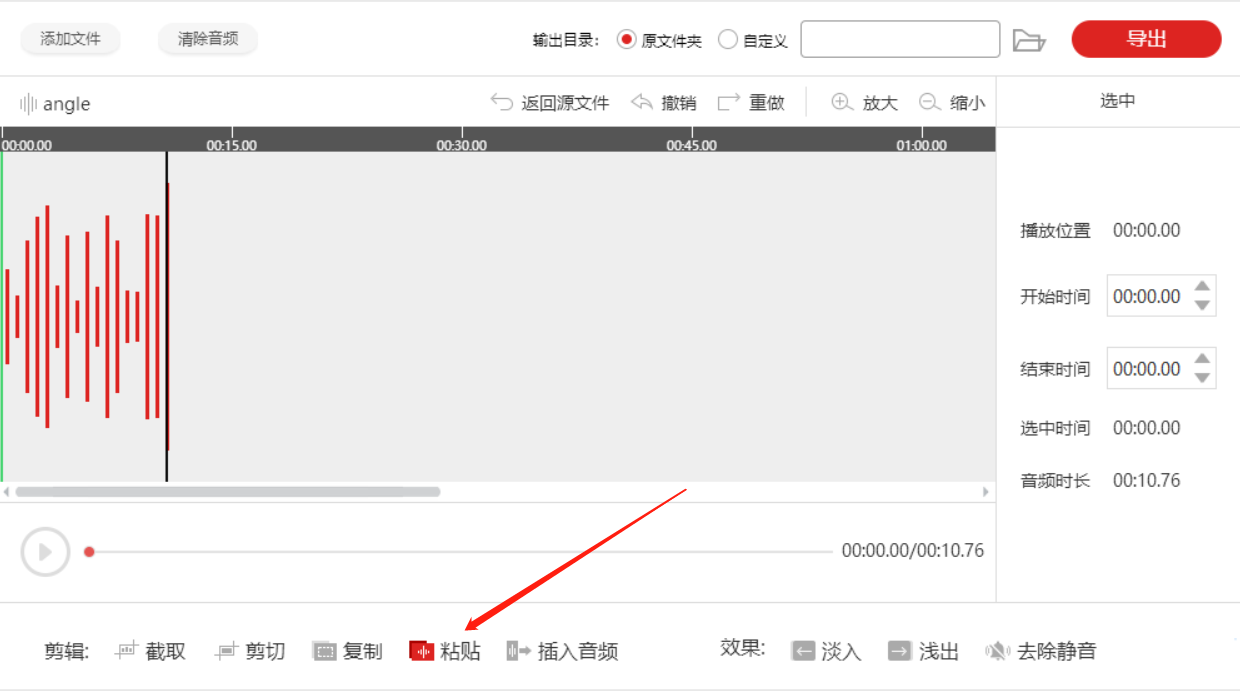Screen dimensions: 1240x696
Task: Click the 00:45.00 timeline mark
Action: 692,145
